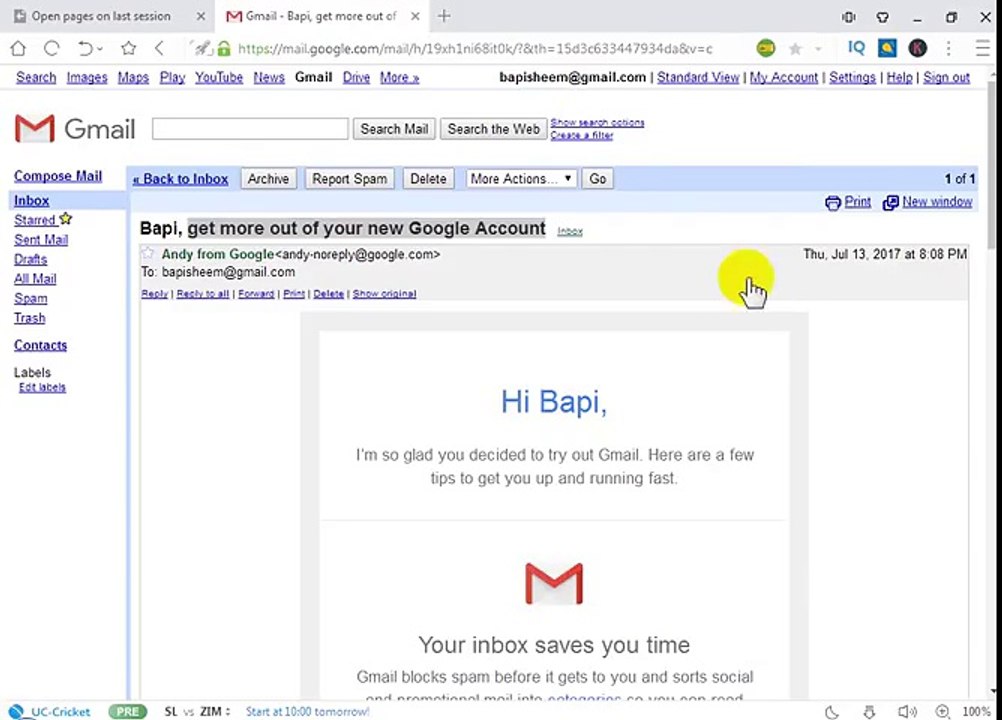This screenshot has width=1002, height=720.
Task: Open the Drafts folder
Action: [x=31, y=259]
